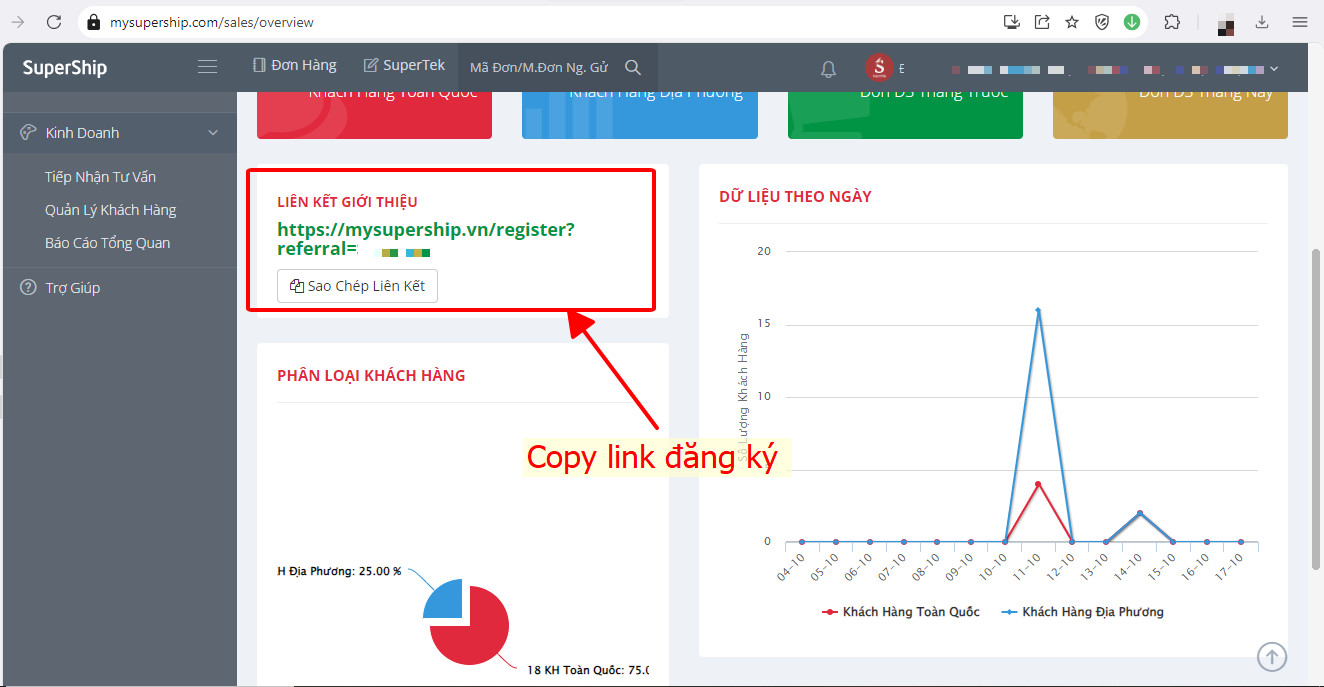Open the Đơn Hàng menu
Screen dimensions: 1324x687
[x=295, y=65]
